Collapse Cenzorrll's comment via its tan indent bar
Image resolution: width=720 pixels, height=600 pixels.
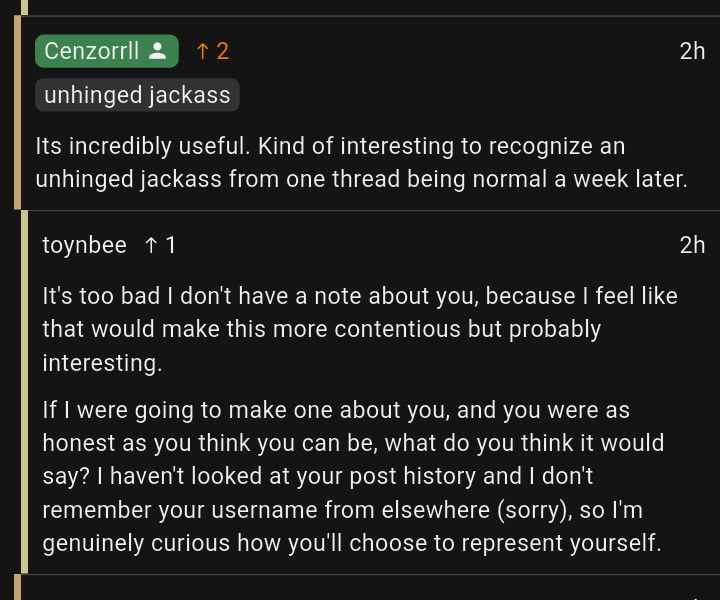click(x=17, y=112)
